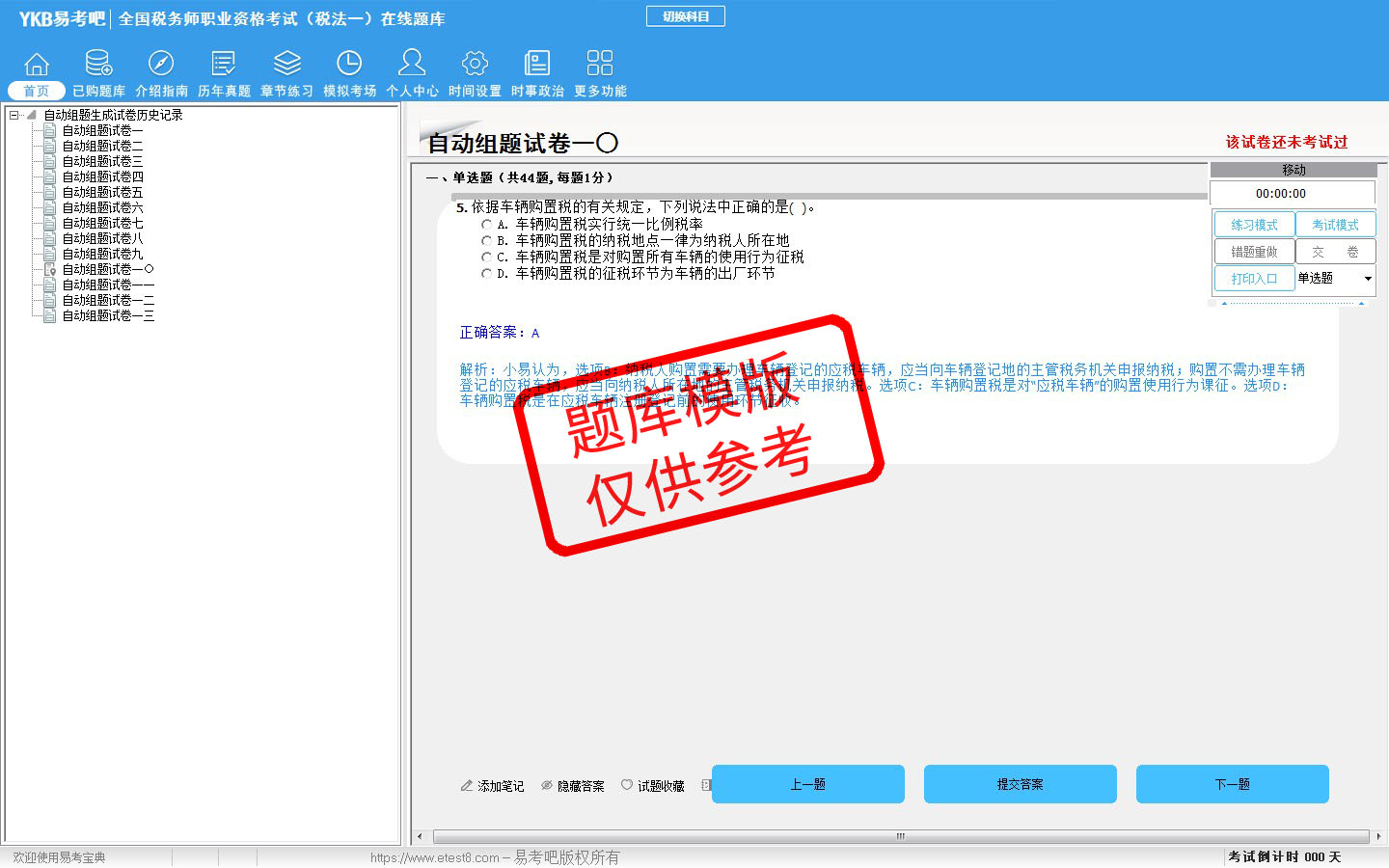This screenshot has height=868, width=1389.
Task: Open 个人中心 user icon
Action: pos(412,65)
